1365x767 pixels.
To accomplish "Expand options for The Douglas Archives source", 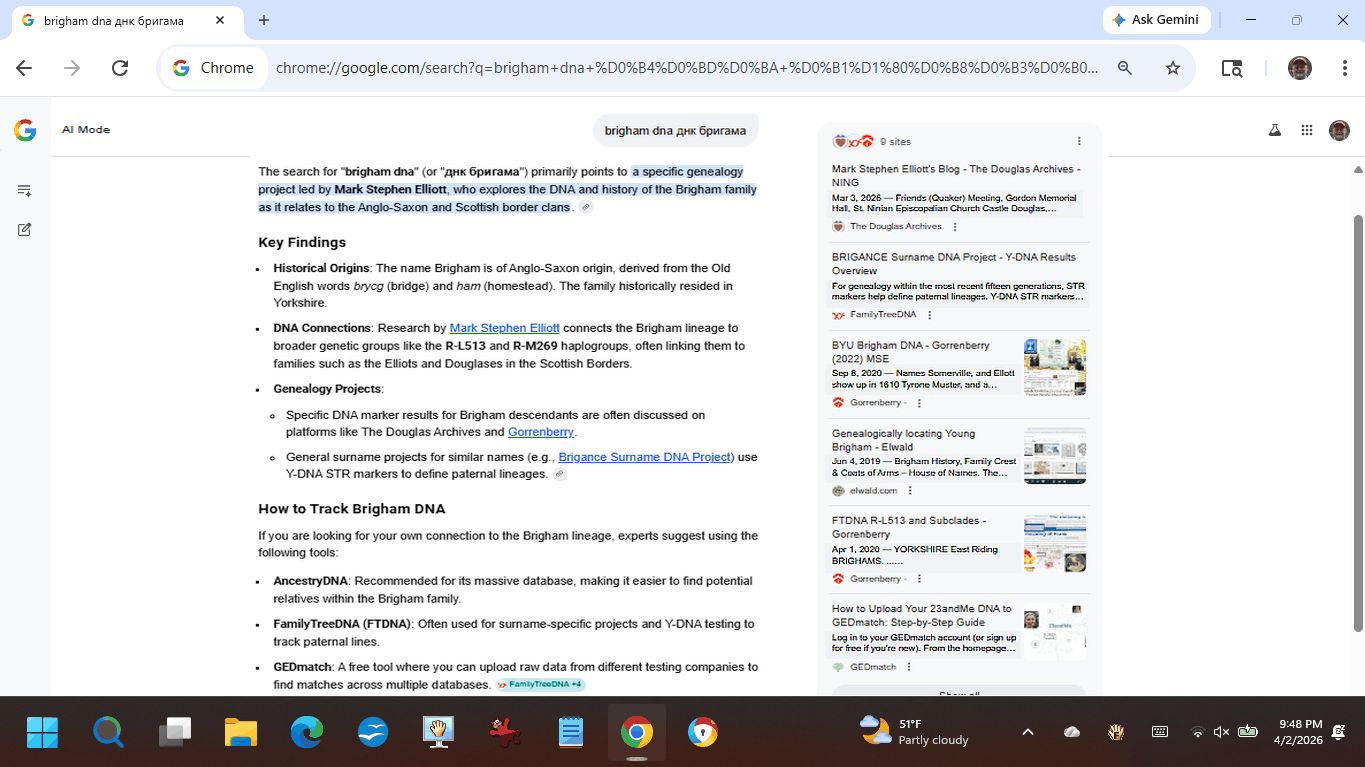I will point(955,227).
